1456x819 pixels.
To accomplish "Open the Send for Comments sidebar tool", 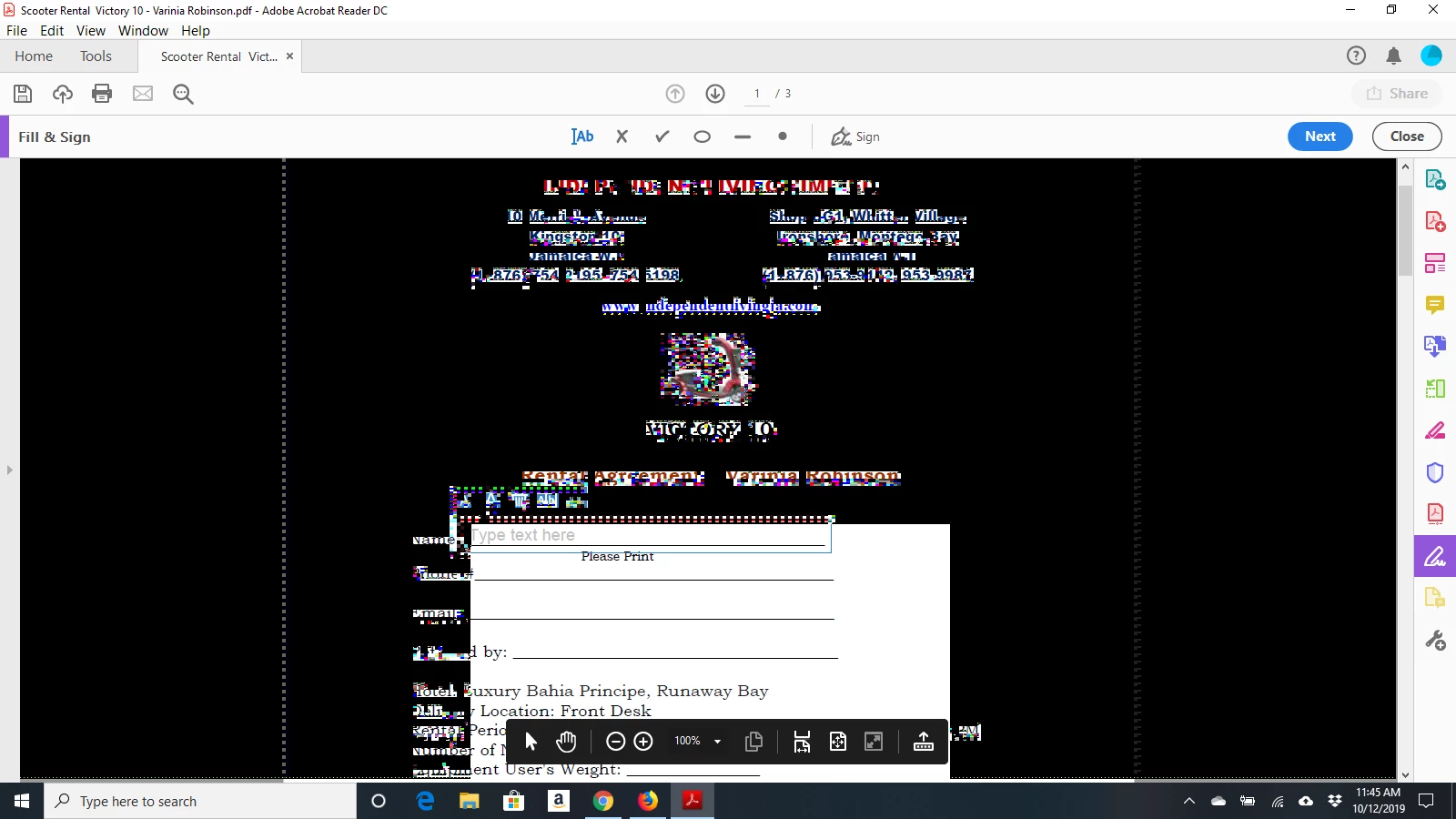I will [x=1435, y=598].
